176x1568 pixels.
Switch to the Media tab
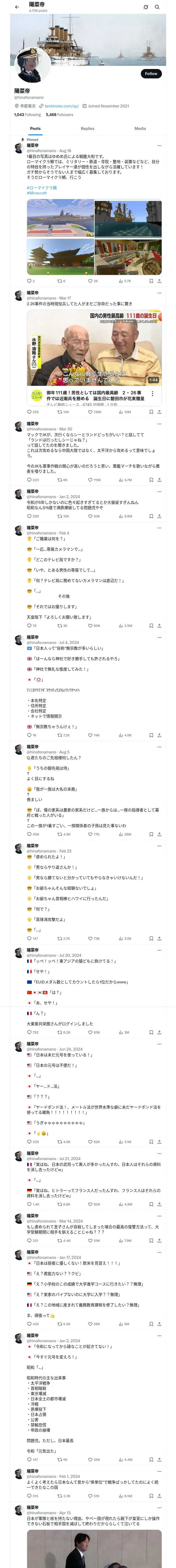tap(140, 128)
